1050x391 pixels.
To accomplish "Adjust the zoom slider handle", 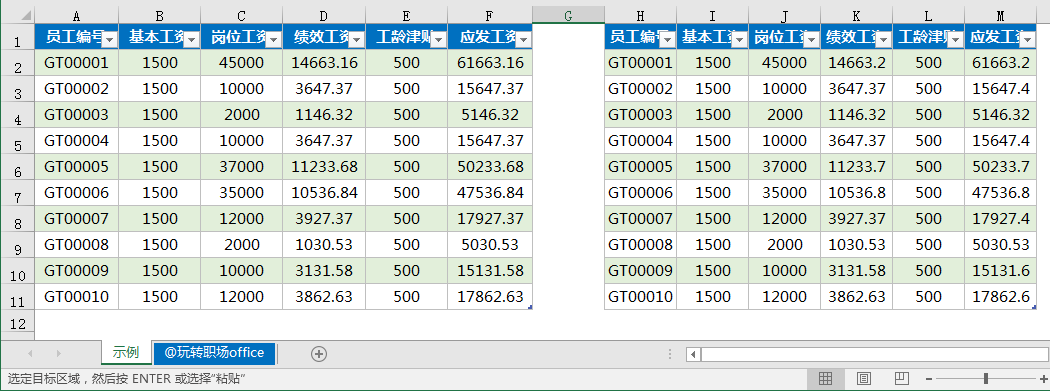I will tap(986, 380).
